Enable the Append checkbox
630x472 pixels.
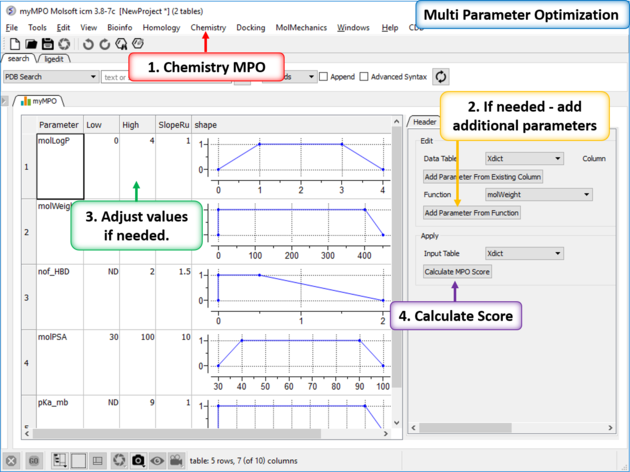click(x=324, y=77)
